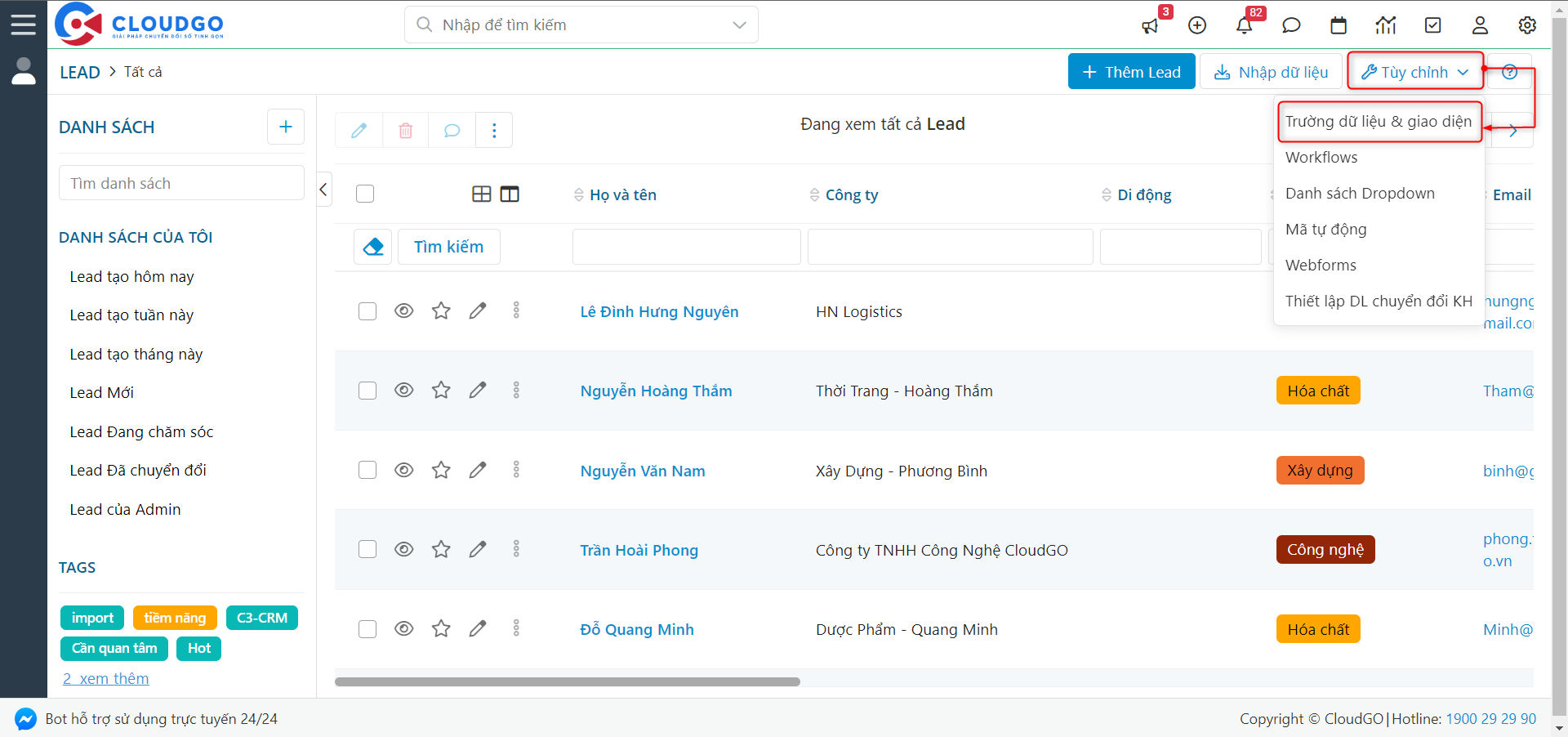Click the eraser icon to clear search filters
The width and height of the screenshot is (1568, 737).
[372, 246]
